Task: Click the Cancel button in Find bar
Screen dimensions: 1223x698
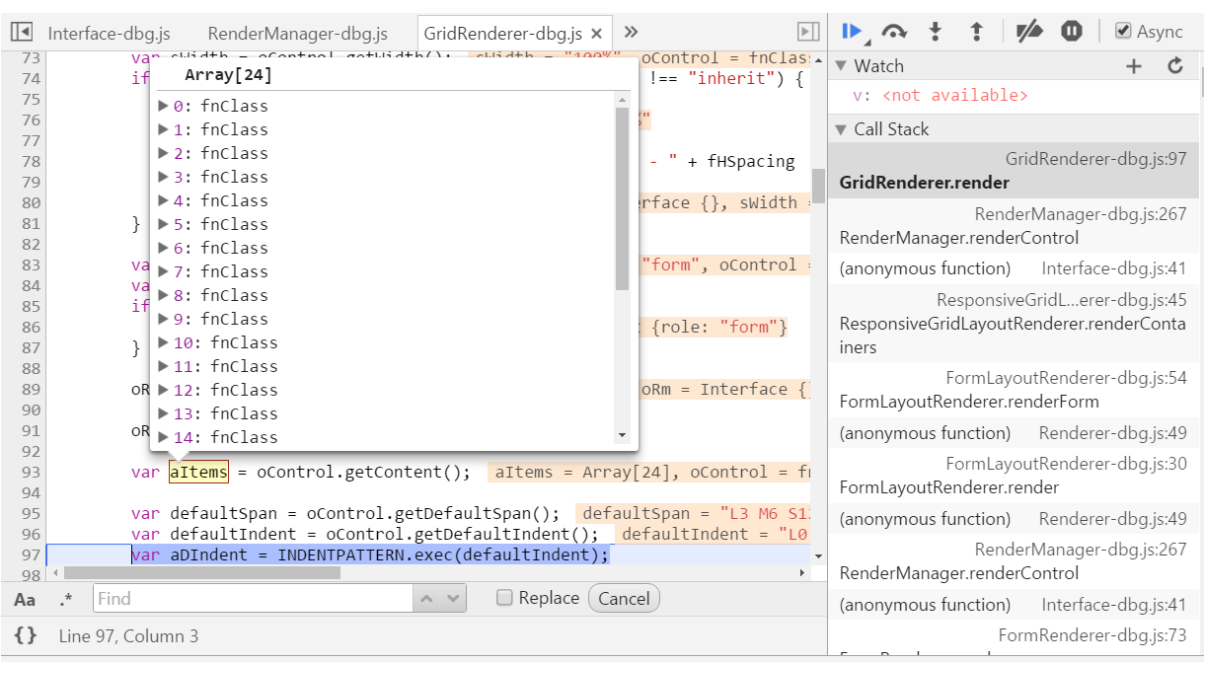Action: pyautogui.click(x=624, y=597)
